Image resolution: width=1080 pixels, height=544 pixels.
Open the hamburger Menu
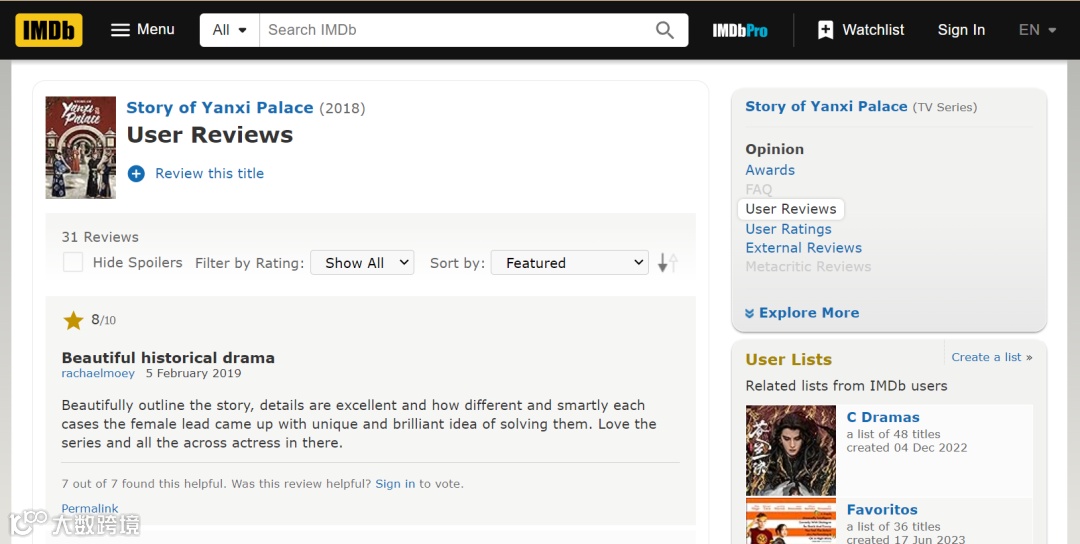click(x=143, y=30)
